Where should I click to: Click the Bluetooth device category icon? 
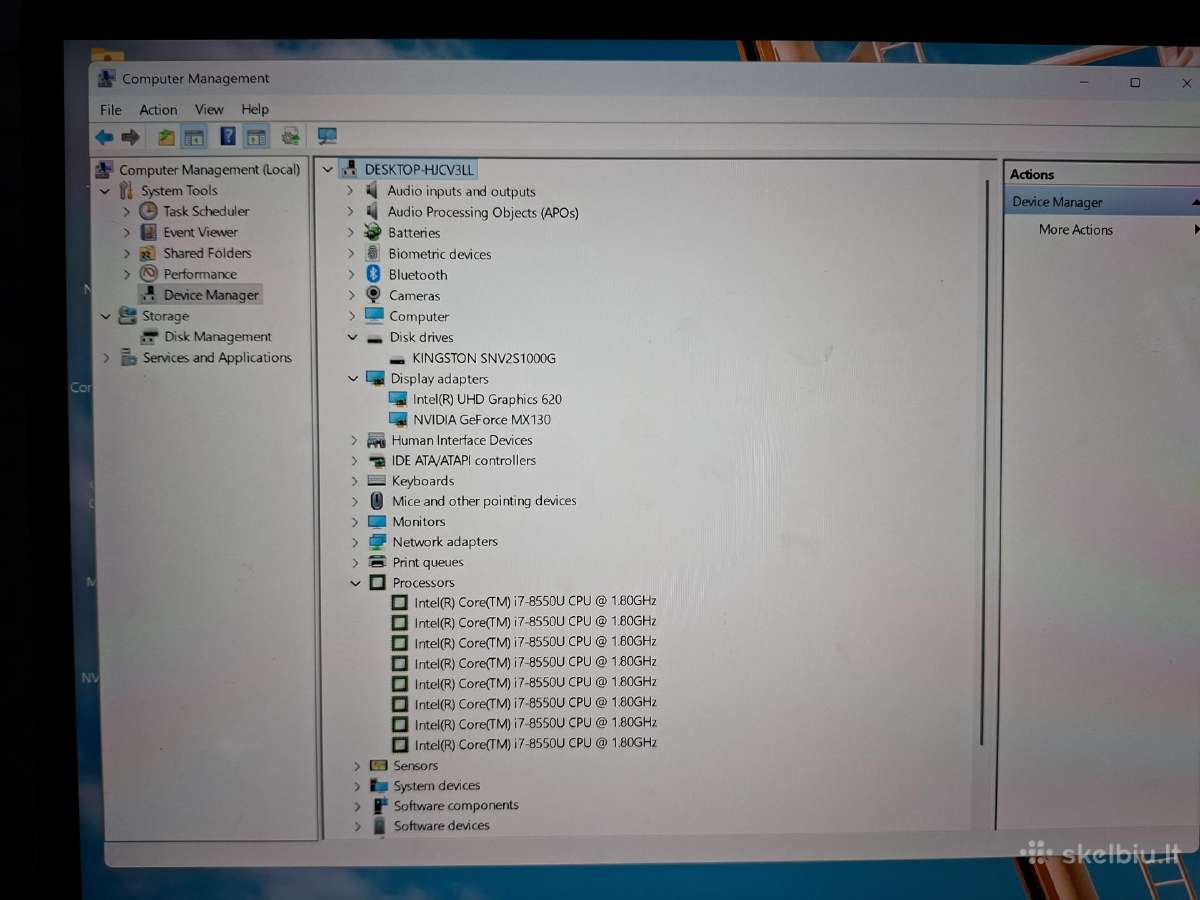click(374, 274)
